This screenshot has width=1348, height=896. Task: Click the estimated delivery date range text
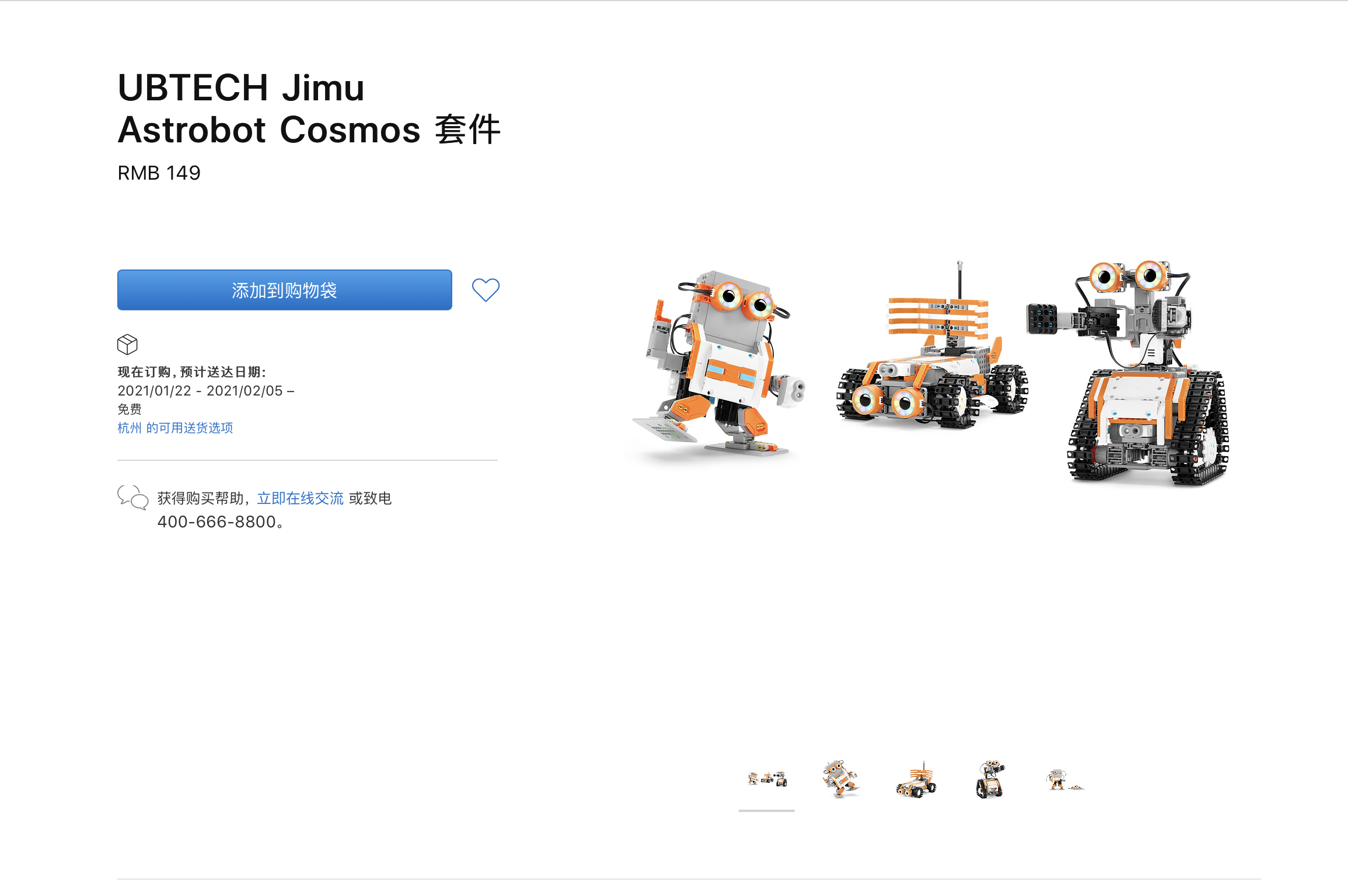pos(205,391)
